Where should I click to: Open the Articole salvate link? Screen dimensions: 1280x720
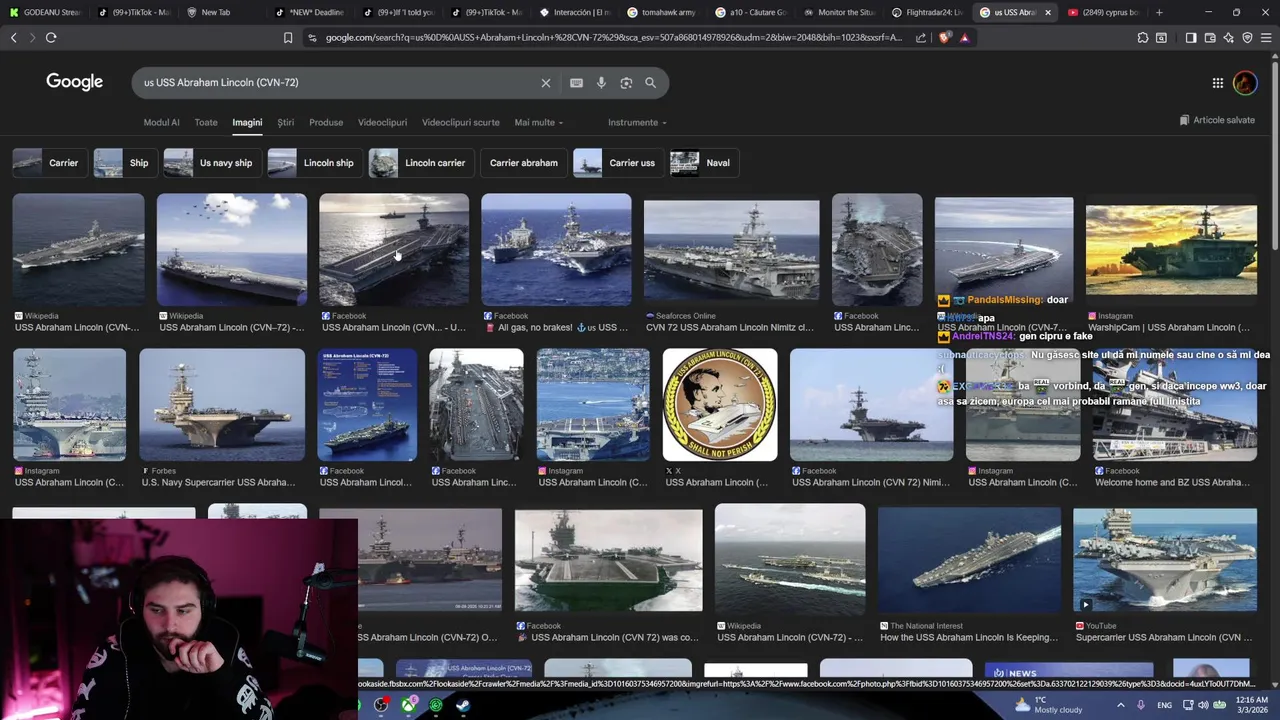pyautogui.click(x=1217, y=120)
